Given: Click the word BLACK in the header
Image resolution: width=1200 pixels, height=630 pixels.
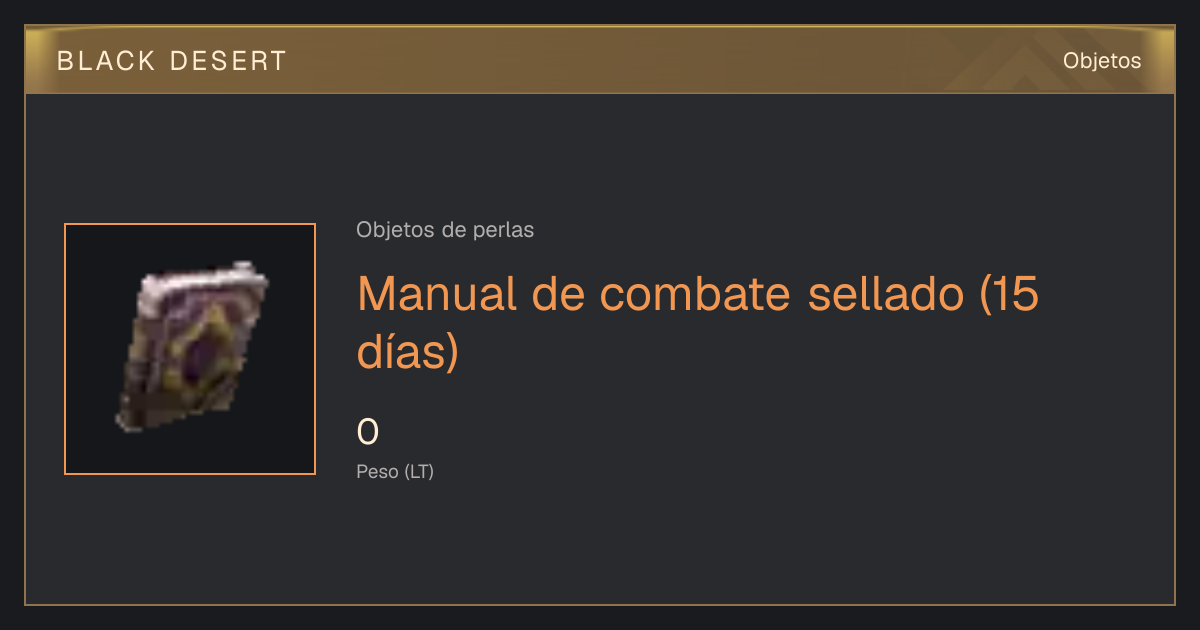Looking at the screenshot, I should (x=106, y=61).
